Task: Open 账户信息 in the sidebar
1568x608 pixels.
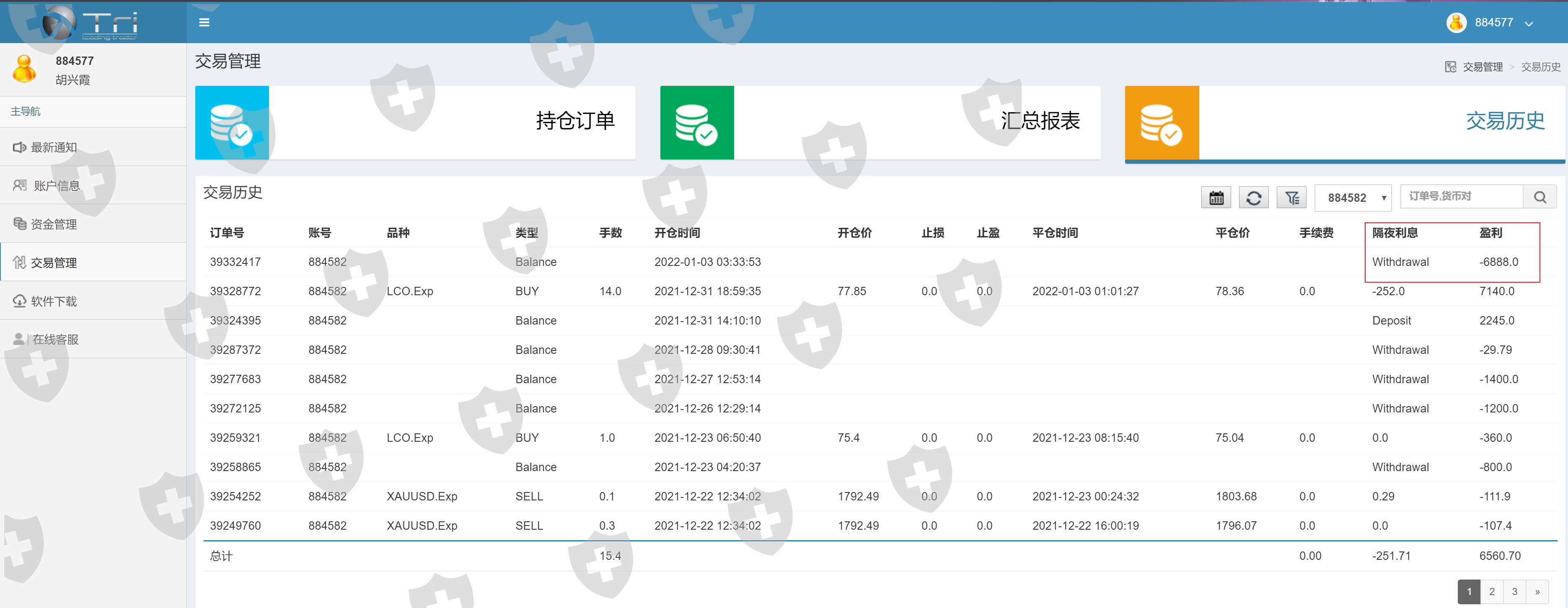Action: coord(57,185)
